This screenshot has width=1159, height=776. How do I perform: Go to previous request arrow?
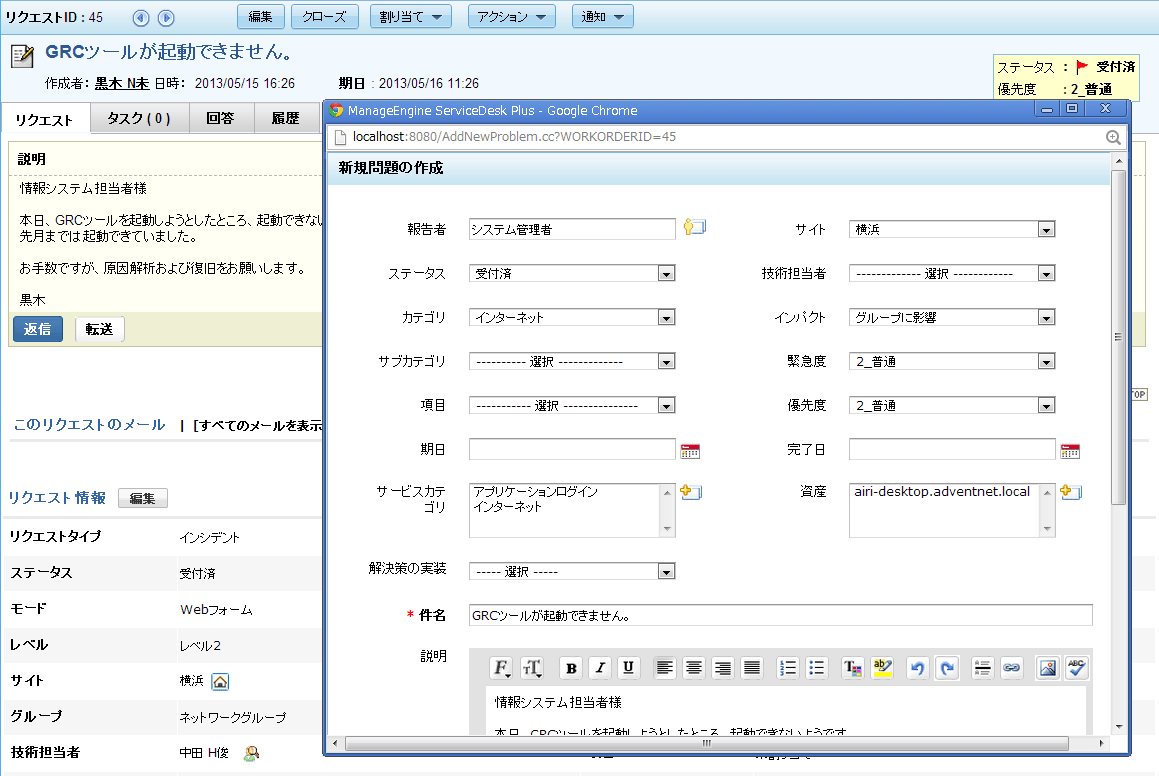(141, 18)
